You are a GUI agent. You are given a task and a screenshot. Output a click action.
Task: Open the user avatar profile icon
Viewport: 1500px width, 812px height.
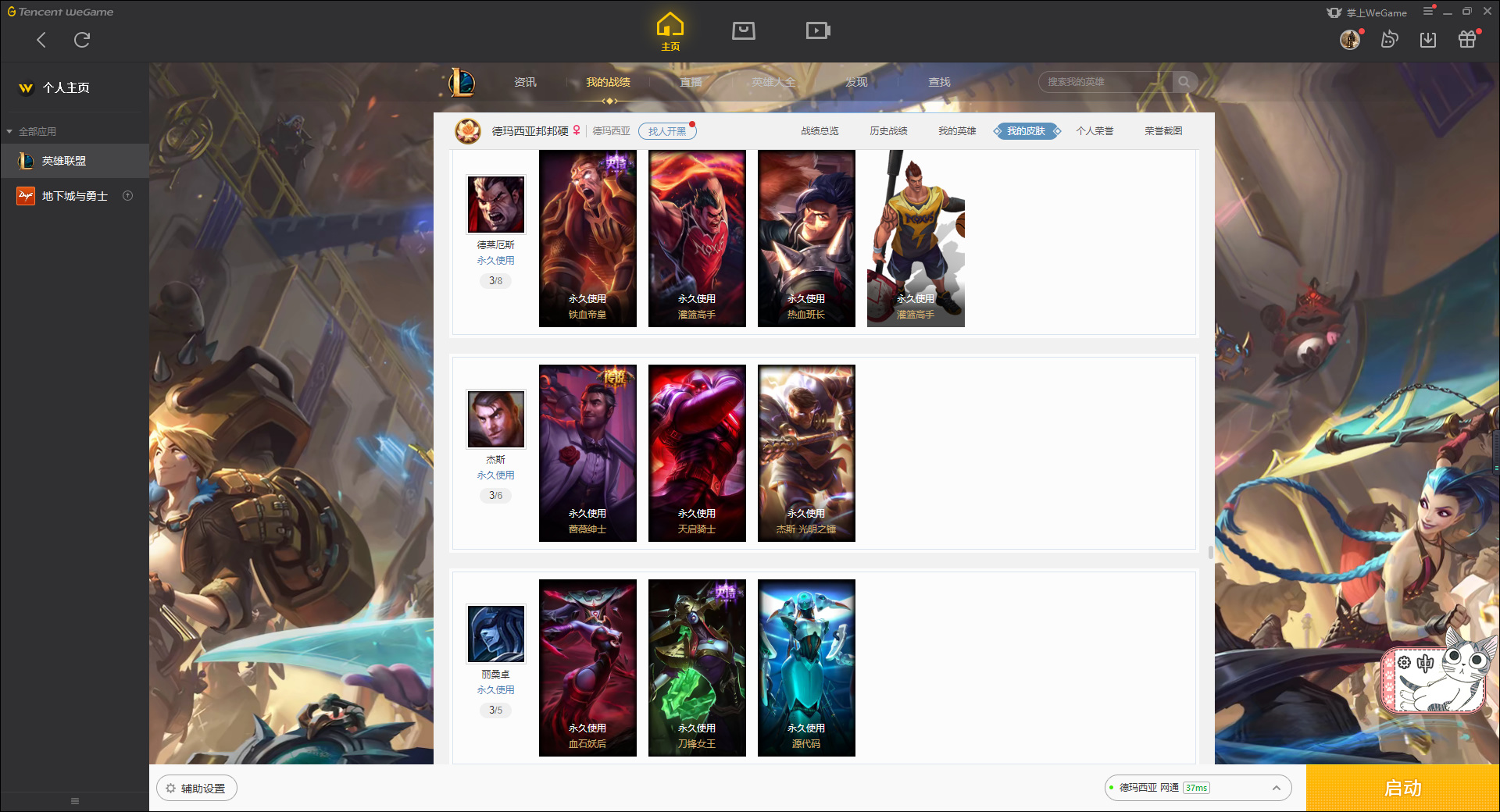pyautogui.click(x=1350, y=40)
